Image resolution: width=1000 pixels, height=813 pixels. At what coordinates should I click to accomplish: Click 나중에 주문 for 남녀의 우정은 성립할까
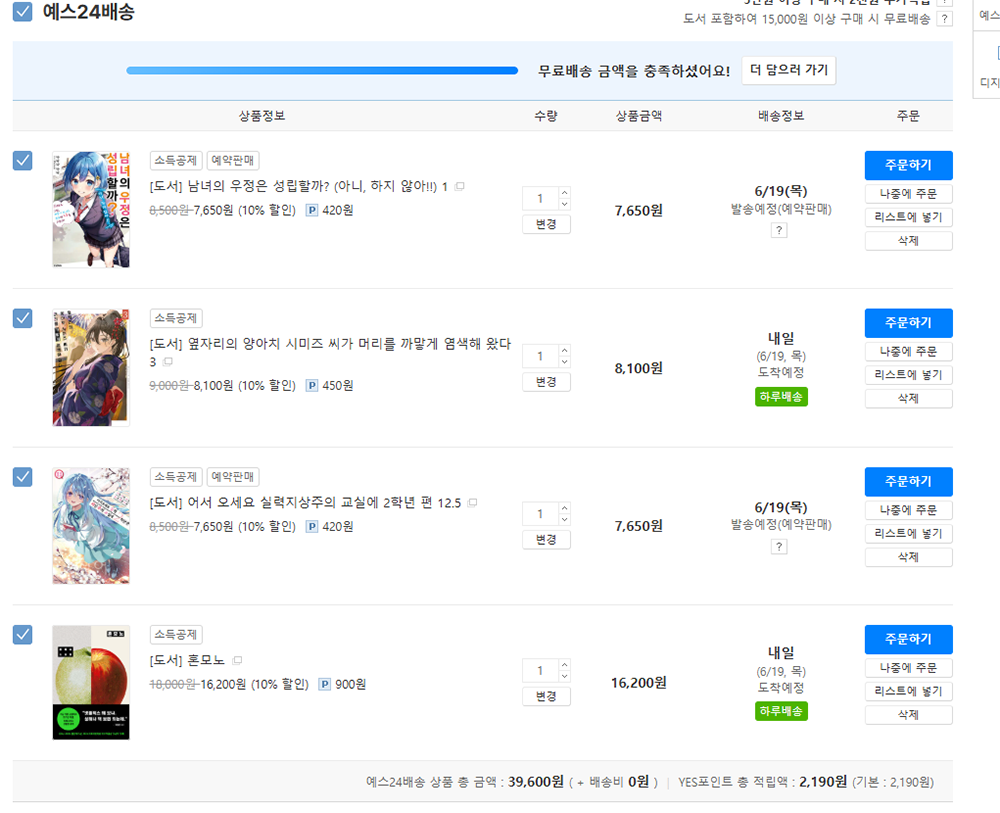908,193
